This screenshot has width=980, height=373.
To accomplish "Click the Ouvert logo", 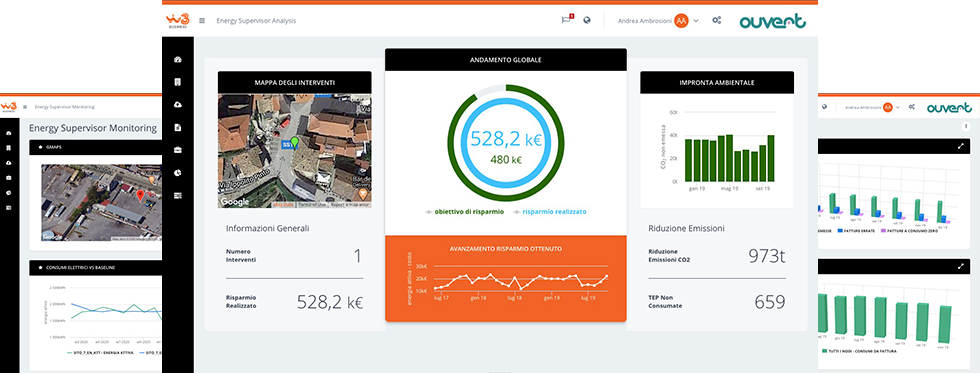I will point(772,21).
